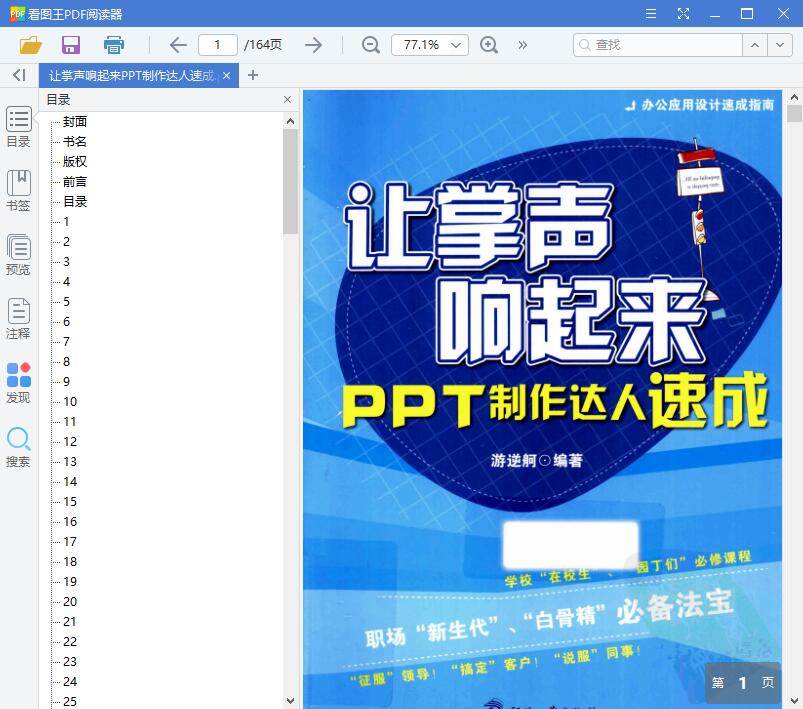Find next search result down arrow
803x709 pixels.
(779, 45)
